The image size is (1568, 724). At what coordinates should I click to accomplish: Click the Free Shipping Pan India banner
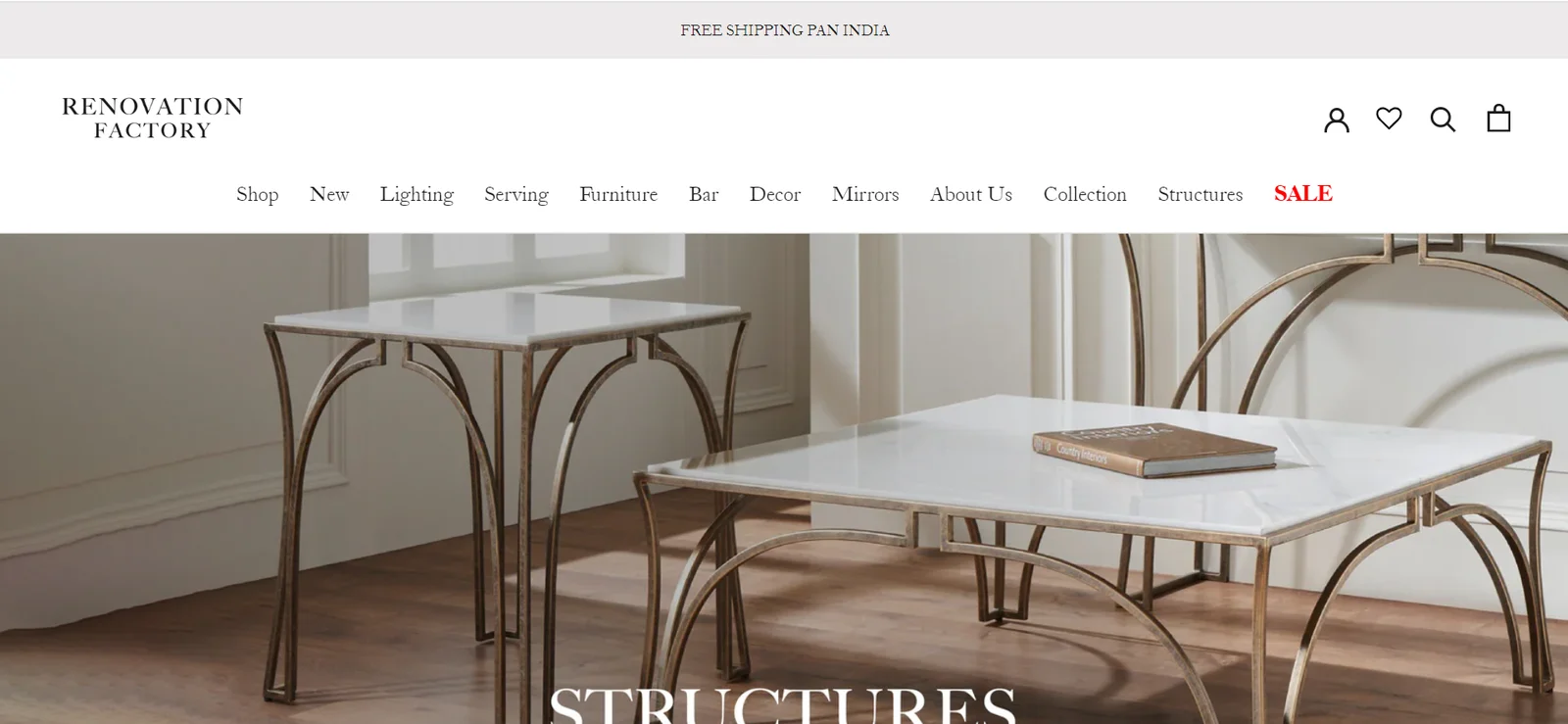(785, 30)
